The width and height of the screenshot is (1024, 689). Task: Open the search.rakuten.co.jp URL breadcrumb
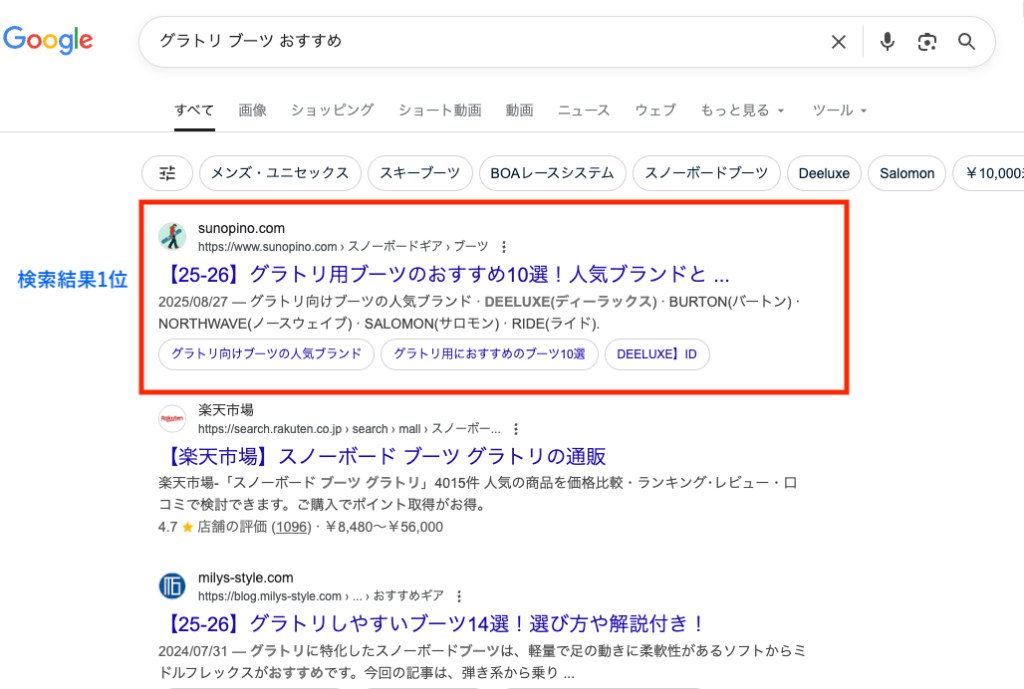pyautogui.click(x=349, y=429)
